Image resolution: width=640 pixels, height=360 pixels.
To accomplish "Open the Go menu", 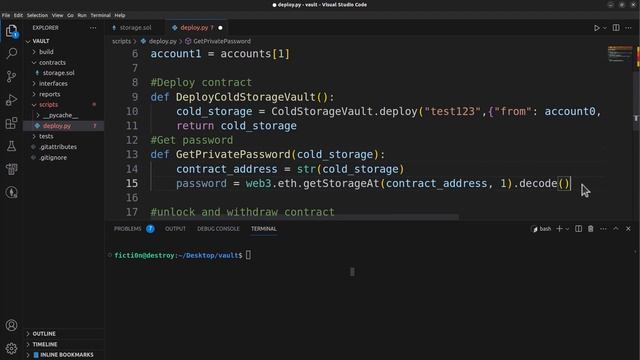I will [x=71, y=15].
